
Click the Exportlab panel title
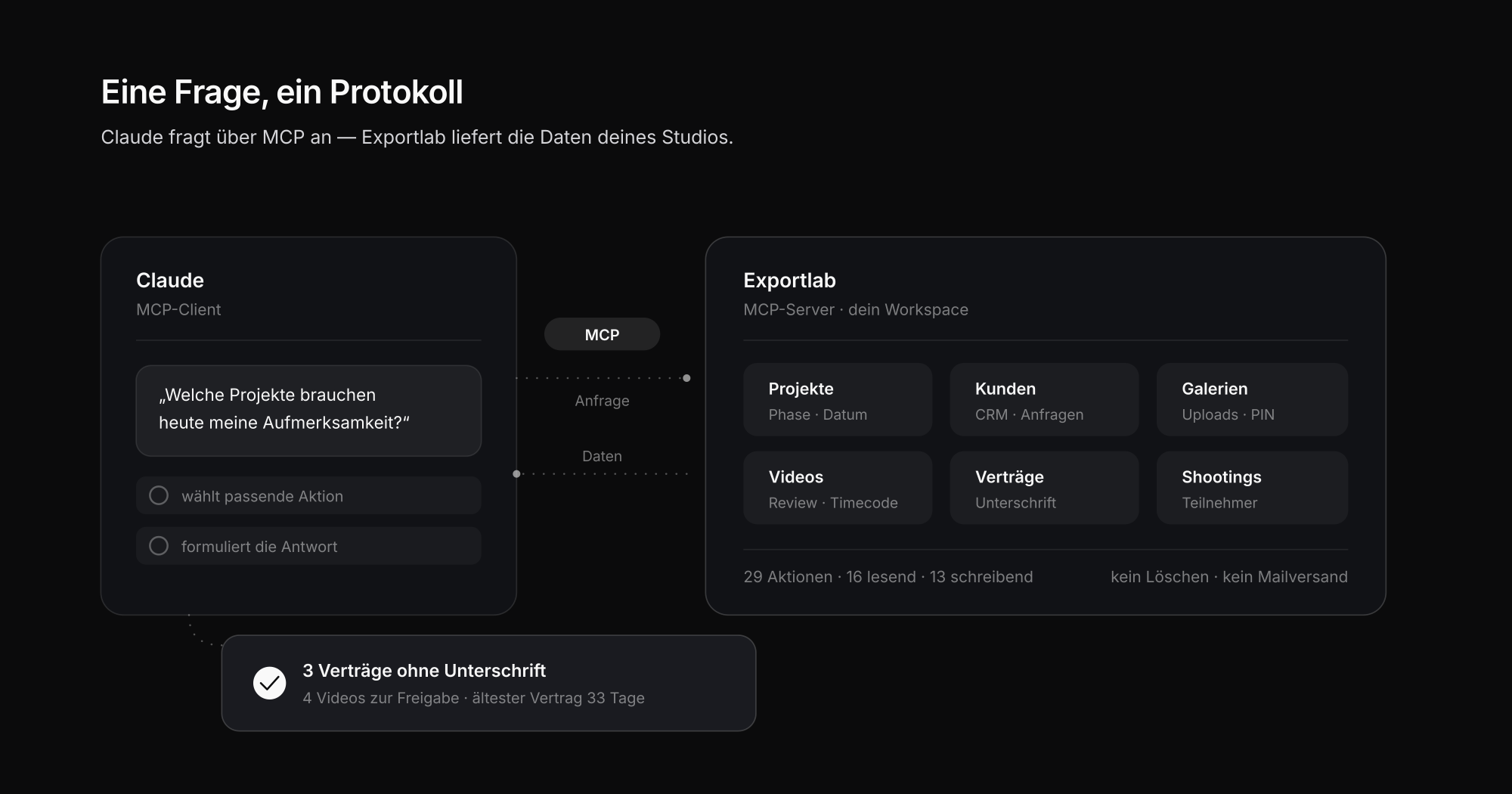coord(789,281)
